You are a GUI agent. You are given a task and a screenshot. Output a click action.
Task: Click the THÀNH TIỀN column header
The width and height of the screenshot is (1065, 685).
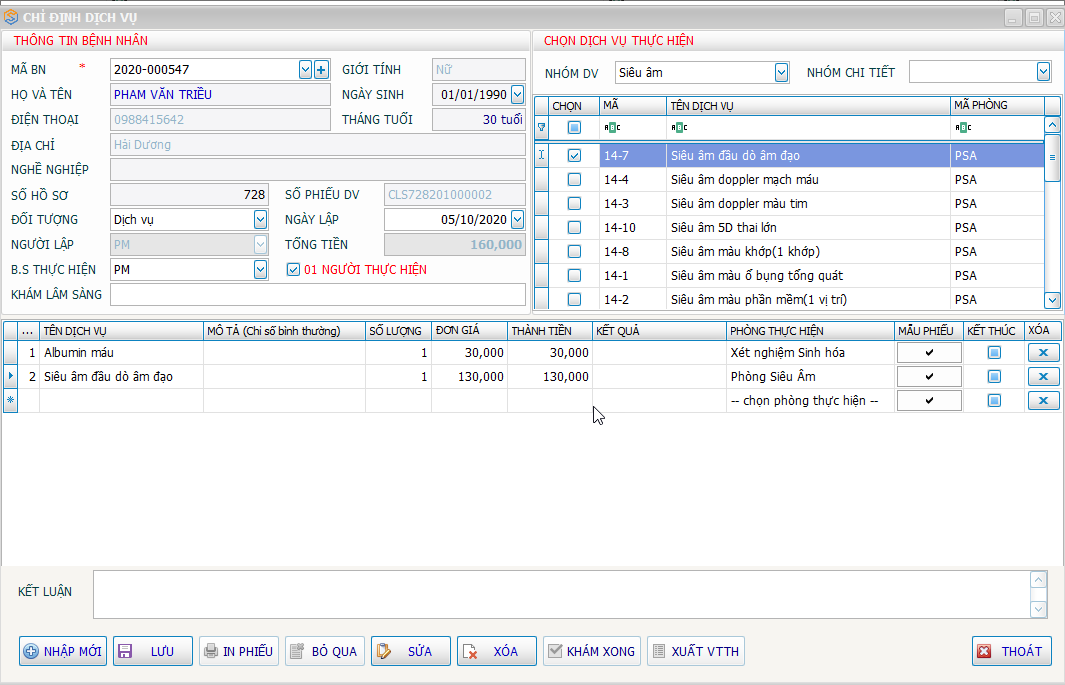click(549, 331)
